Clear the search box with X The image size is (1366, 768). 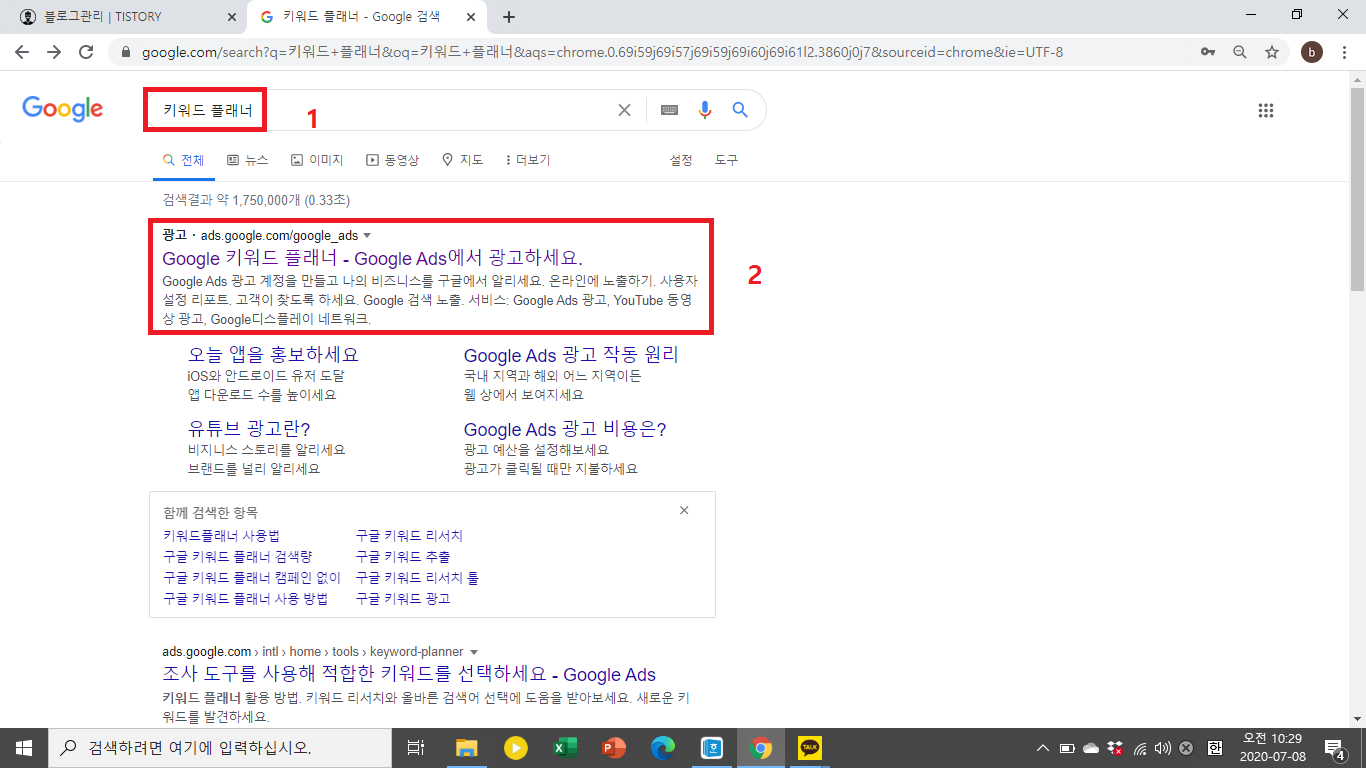point(624,110)
